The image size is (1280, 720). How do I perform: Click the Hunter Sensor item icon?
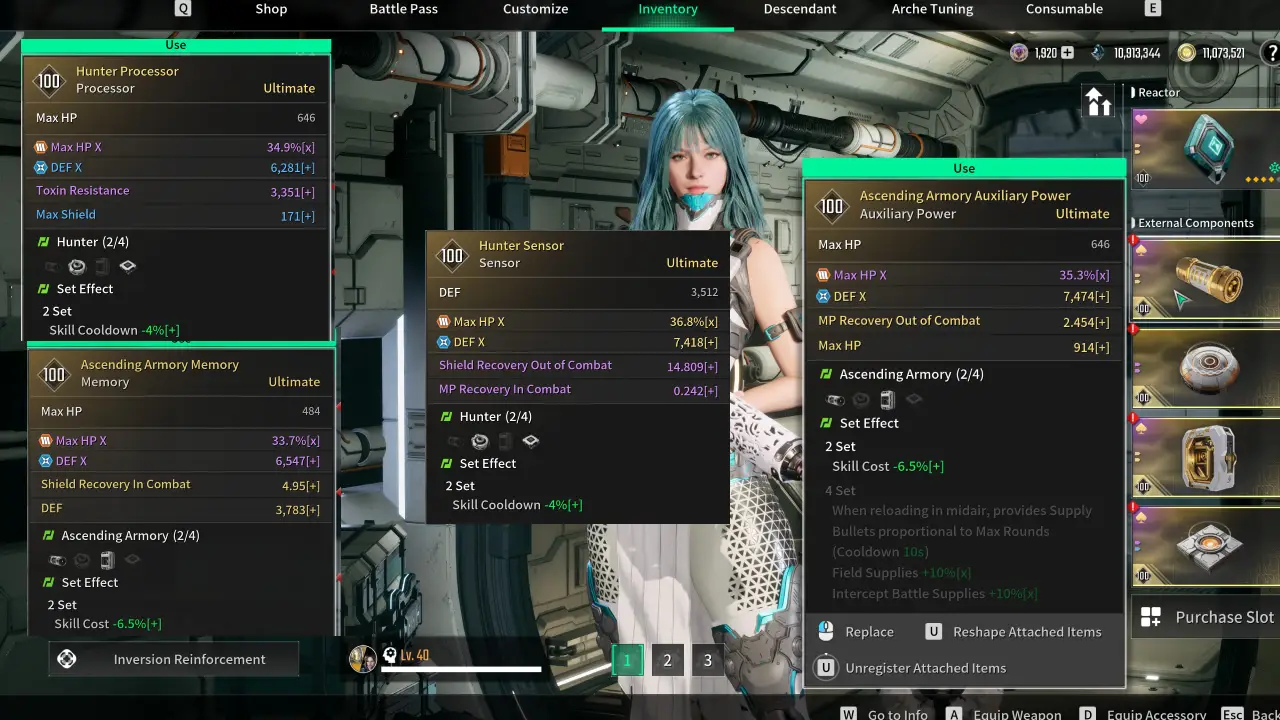point(452,256)
